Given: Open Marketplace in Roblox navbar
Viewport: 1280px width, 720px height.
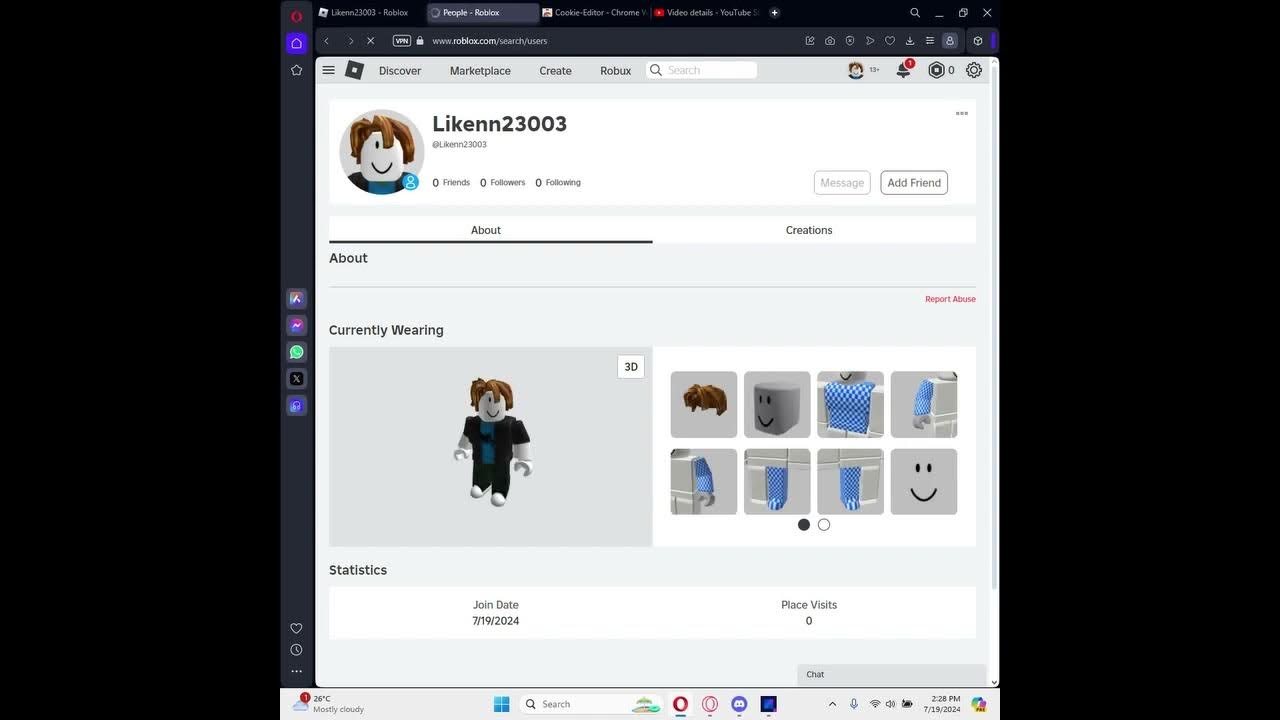Looking at the screenshot, I should click(480, 71).
